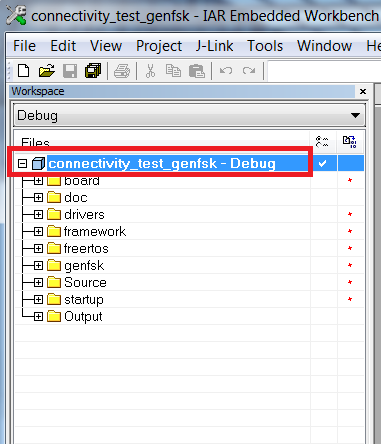Screen dimensions: 381x444
Task: Expand the Source folder
Action: click(38, 282)
